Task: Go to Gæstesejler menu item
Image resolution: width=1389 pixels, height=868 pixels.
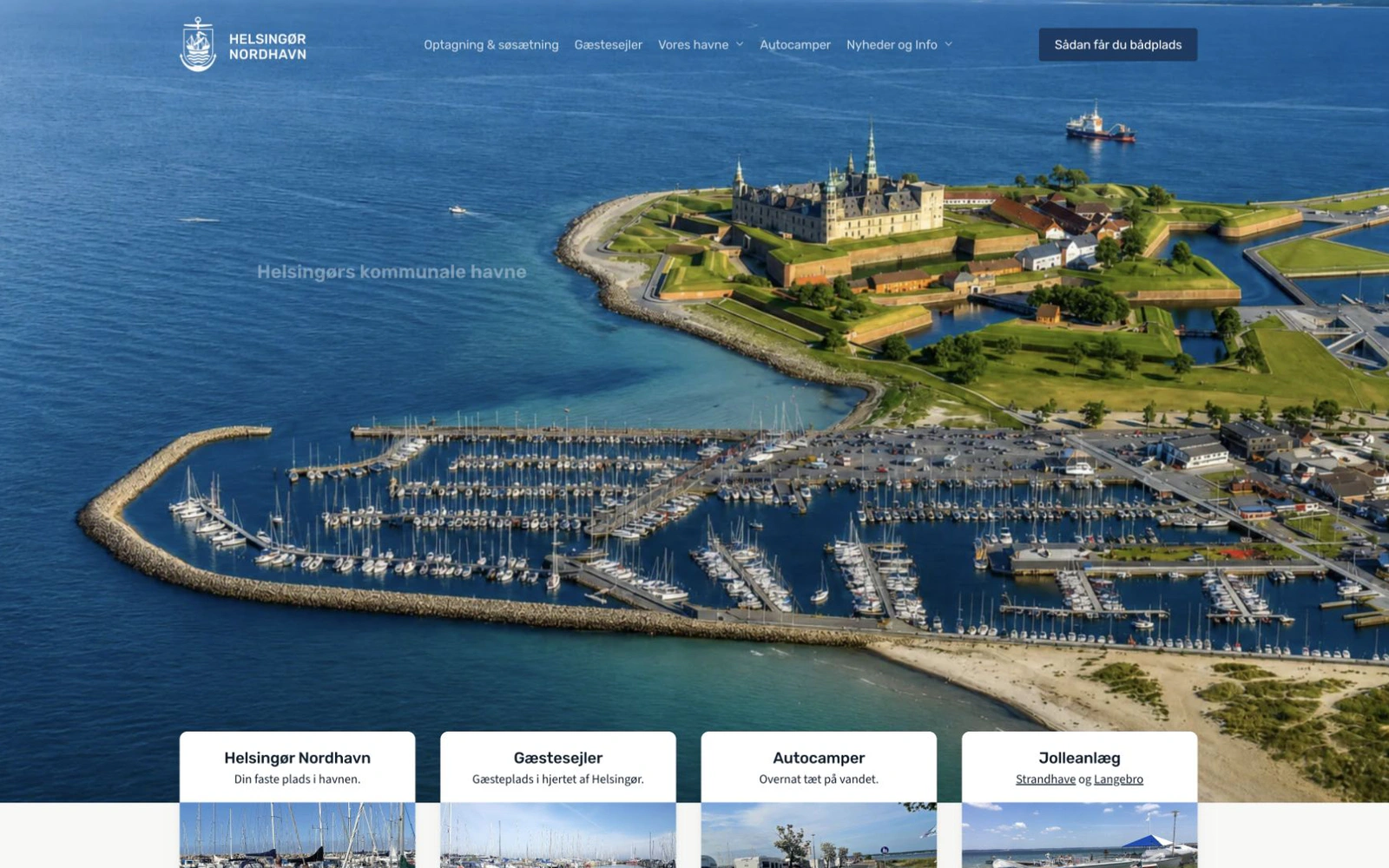Action: [x=609, y=45]
